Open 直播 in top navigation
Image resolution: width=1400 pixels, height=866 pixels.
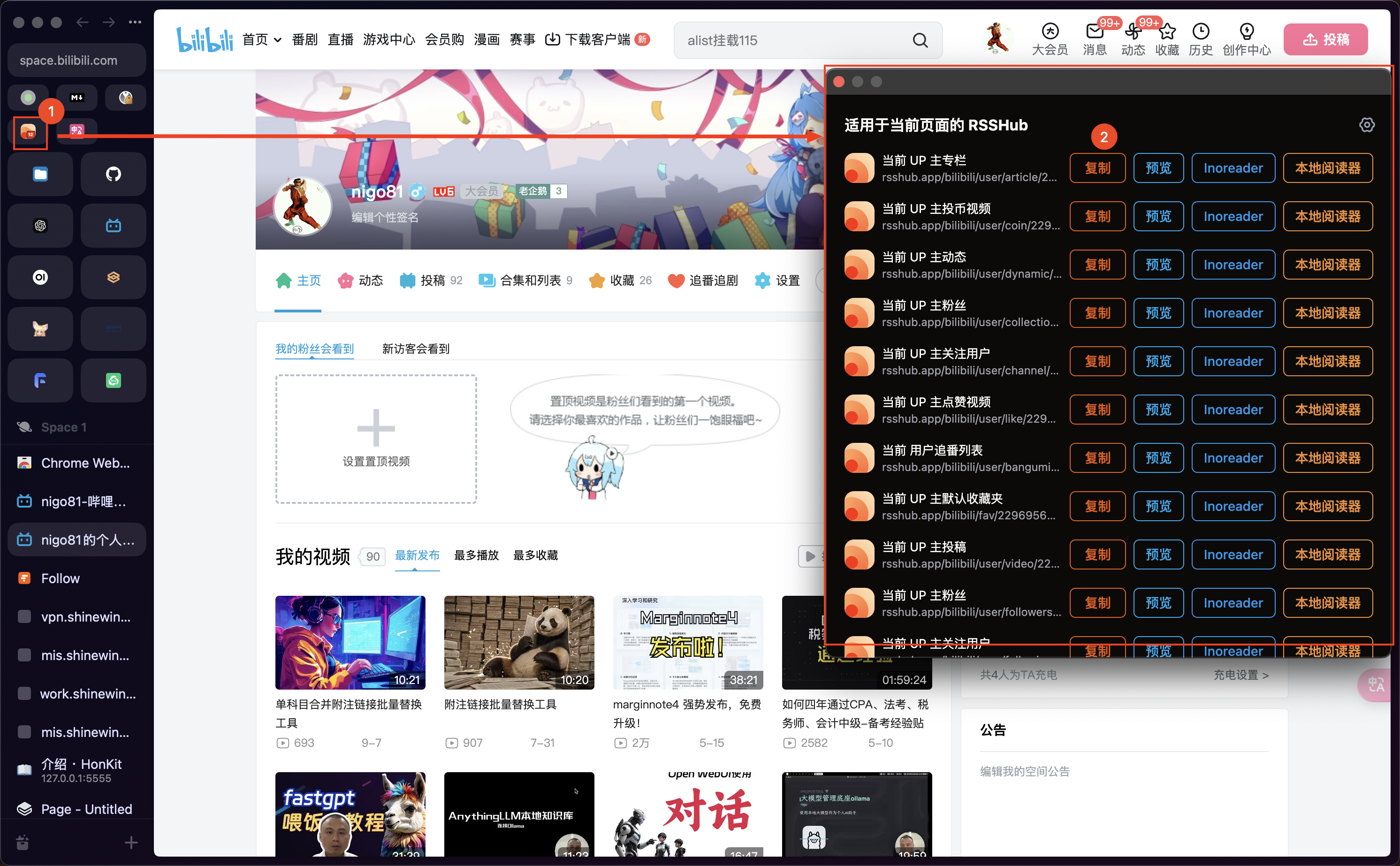[340, 39]
